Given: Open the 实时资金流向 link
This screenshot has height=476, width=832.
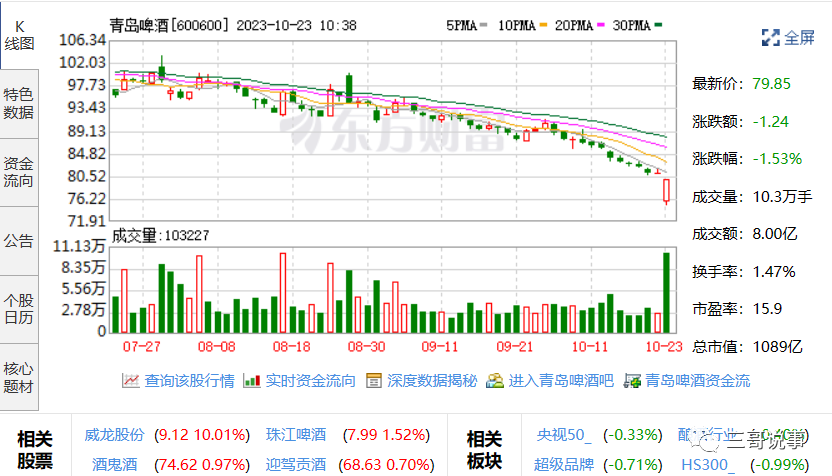Looking at the screenshot, I should pyautogui.click(x=310, y=380).
